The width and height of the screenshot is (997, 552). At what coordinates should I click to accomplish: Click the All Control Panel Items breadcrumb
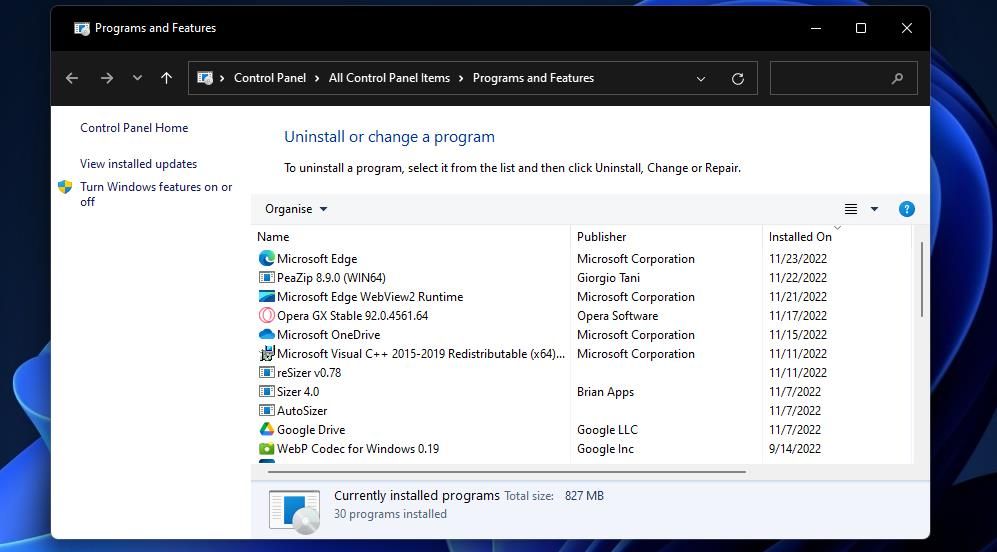(389, 78)
